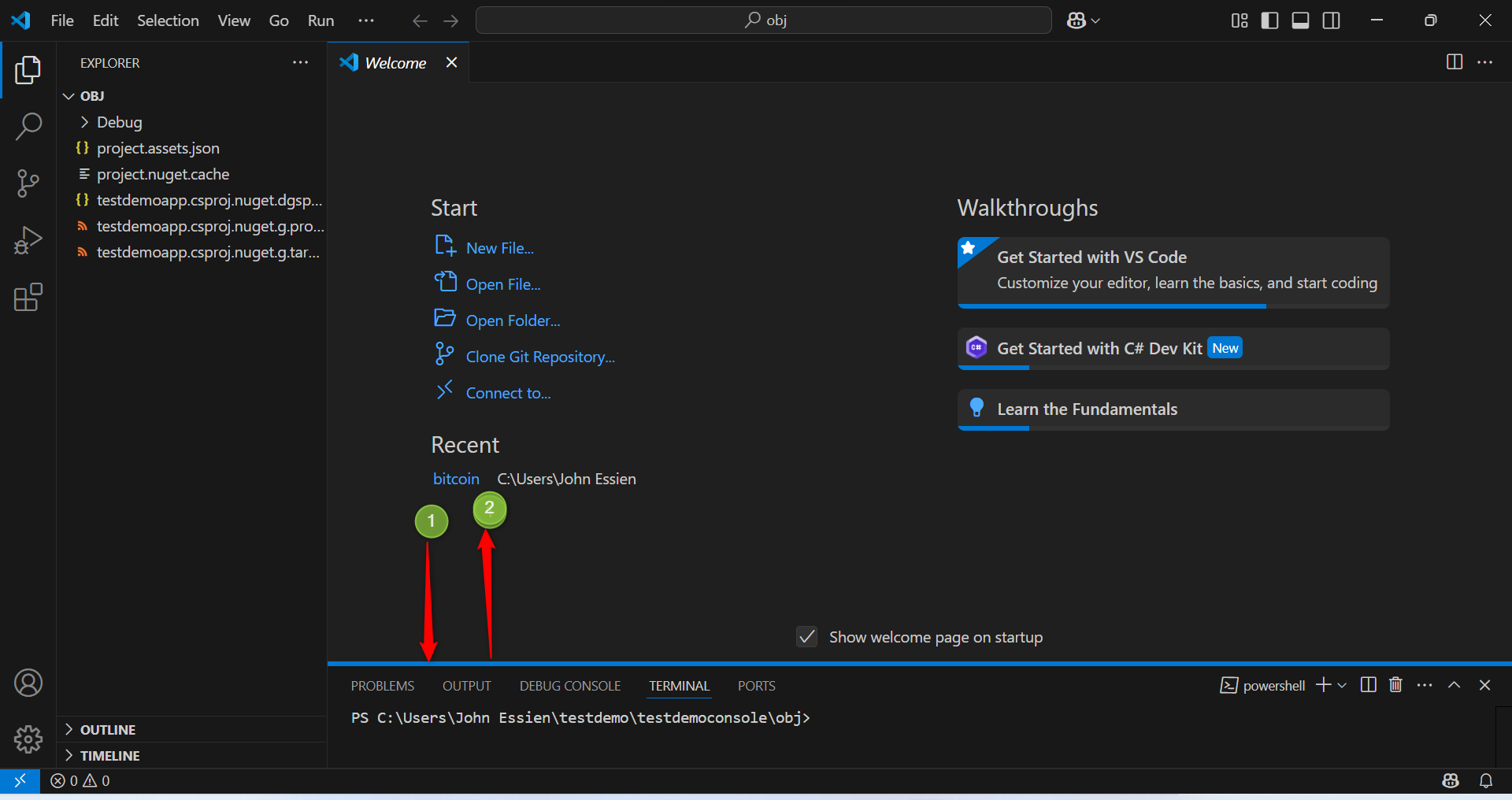Open the File menu
Screen dimensions: 1512x800
(62, 20)
